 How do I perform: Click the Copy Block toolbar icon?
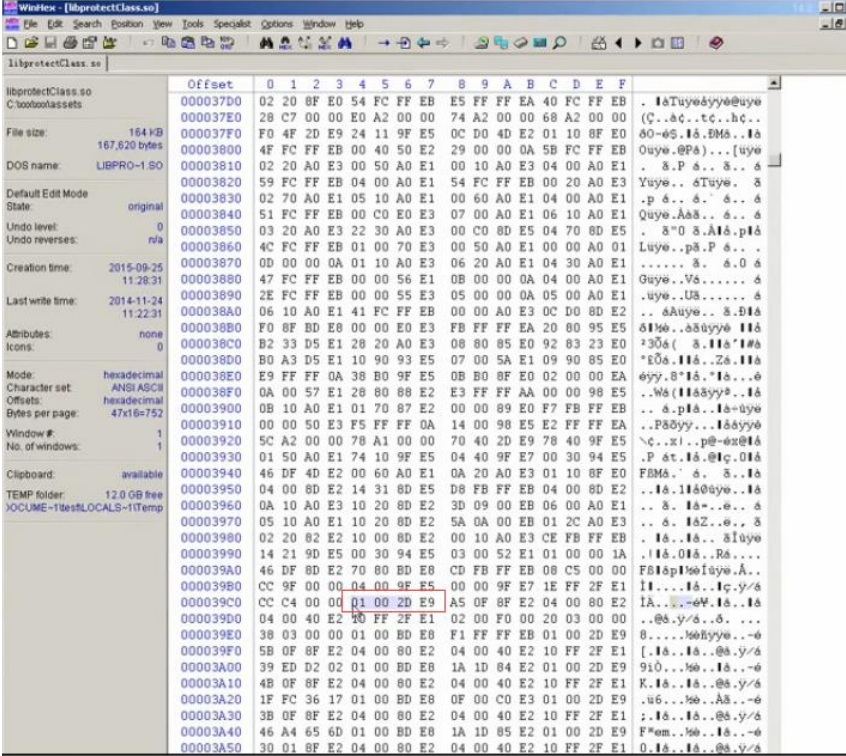click(168, 43)
